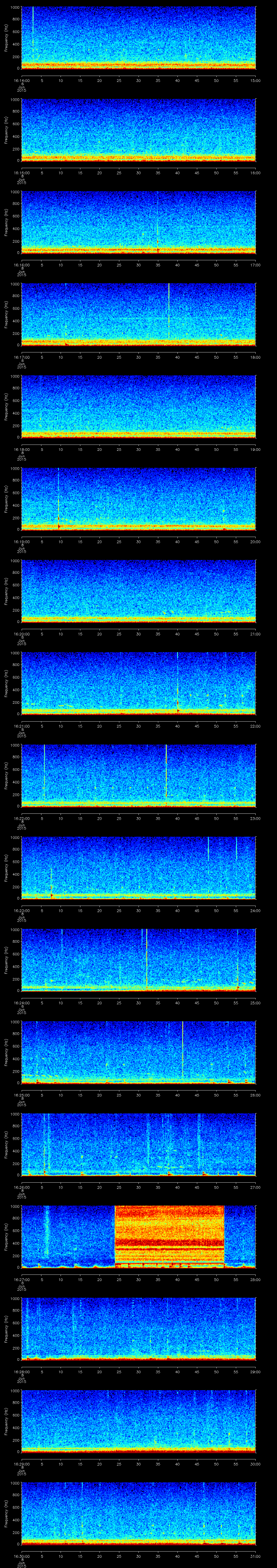Image resolution: width=277 pixels, height=1568 pixels.
Task: Select the spectrogram panel starting at 16:14:00
Action: point(138,38)
